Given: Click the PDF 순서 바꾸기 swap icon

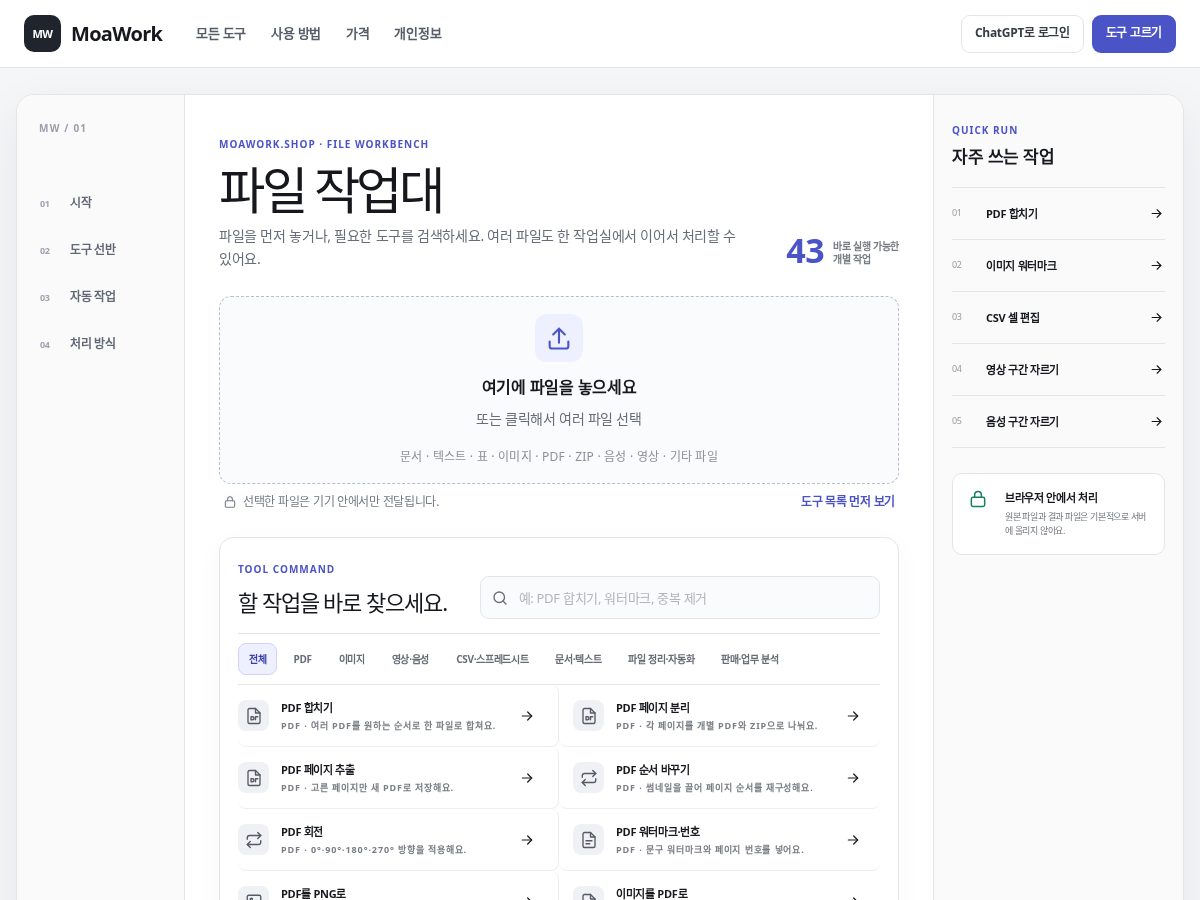Looking at the screenshot, I should pos(588,778).
